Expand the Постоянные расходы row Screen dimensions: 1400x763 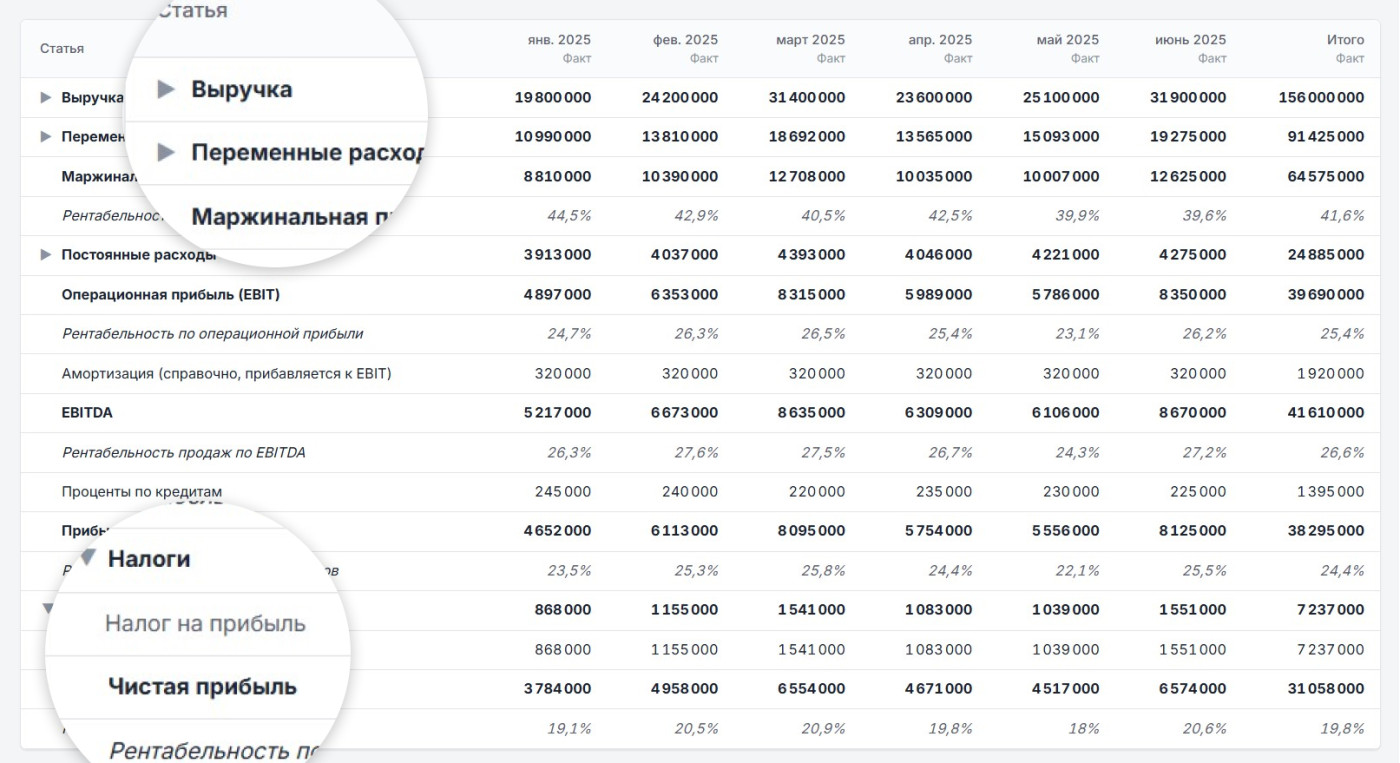click(x=45, y=255)
